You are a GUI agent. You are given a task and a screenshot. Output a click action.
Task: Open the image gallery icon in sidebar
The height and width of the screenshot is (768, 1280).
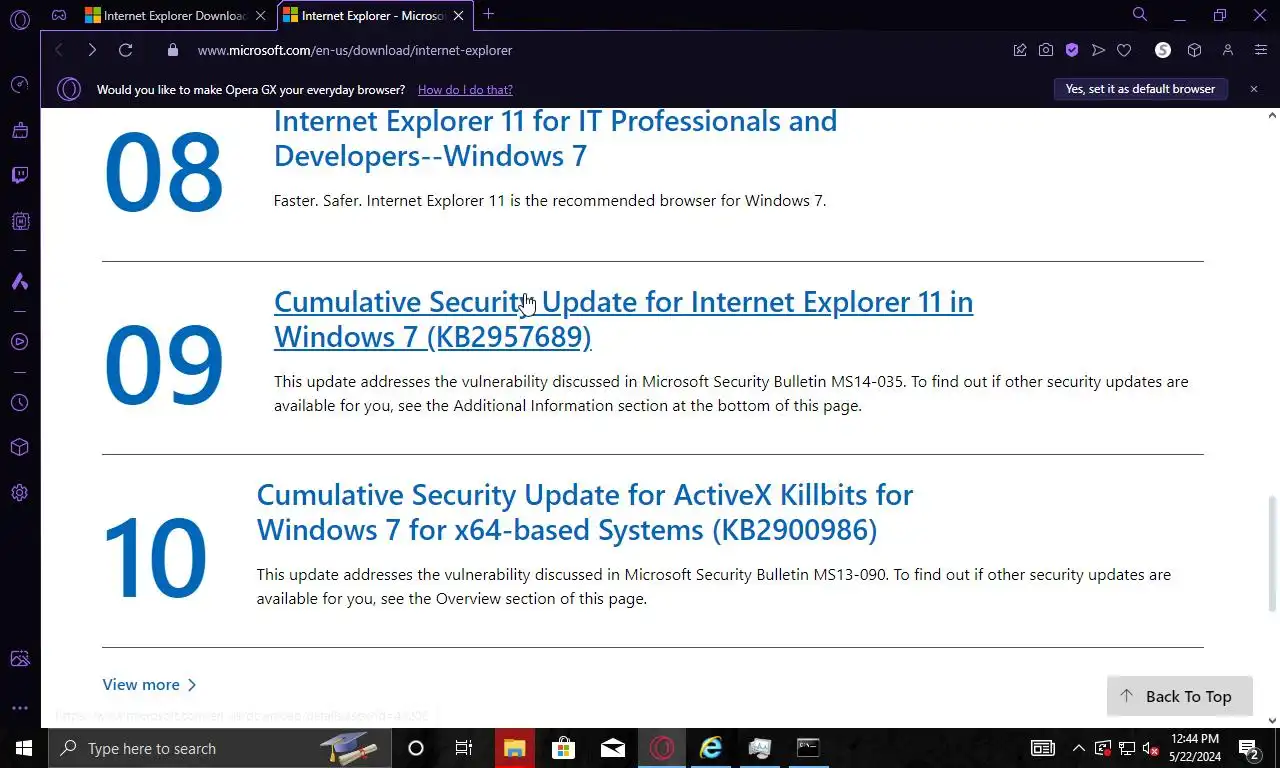[x=19, y=659]
